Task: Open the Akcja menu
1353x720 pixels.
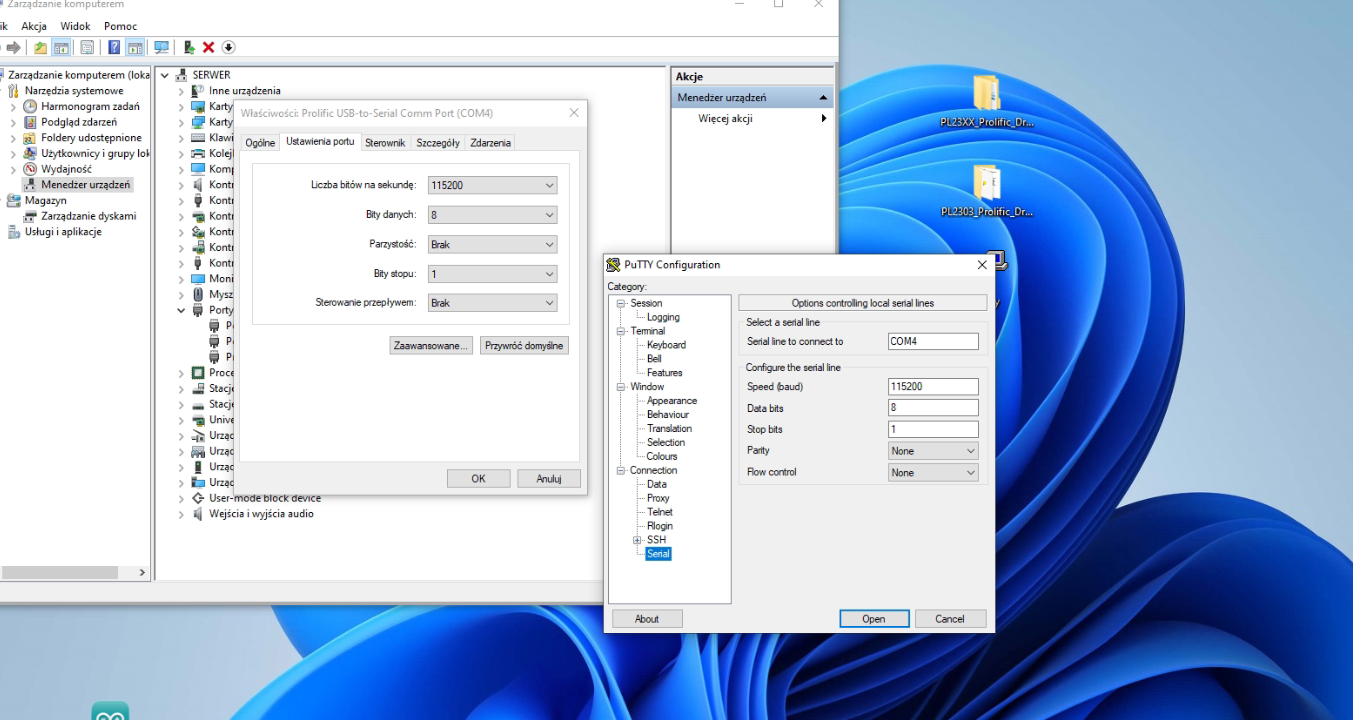Action: 34,26
